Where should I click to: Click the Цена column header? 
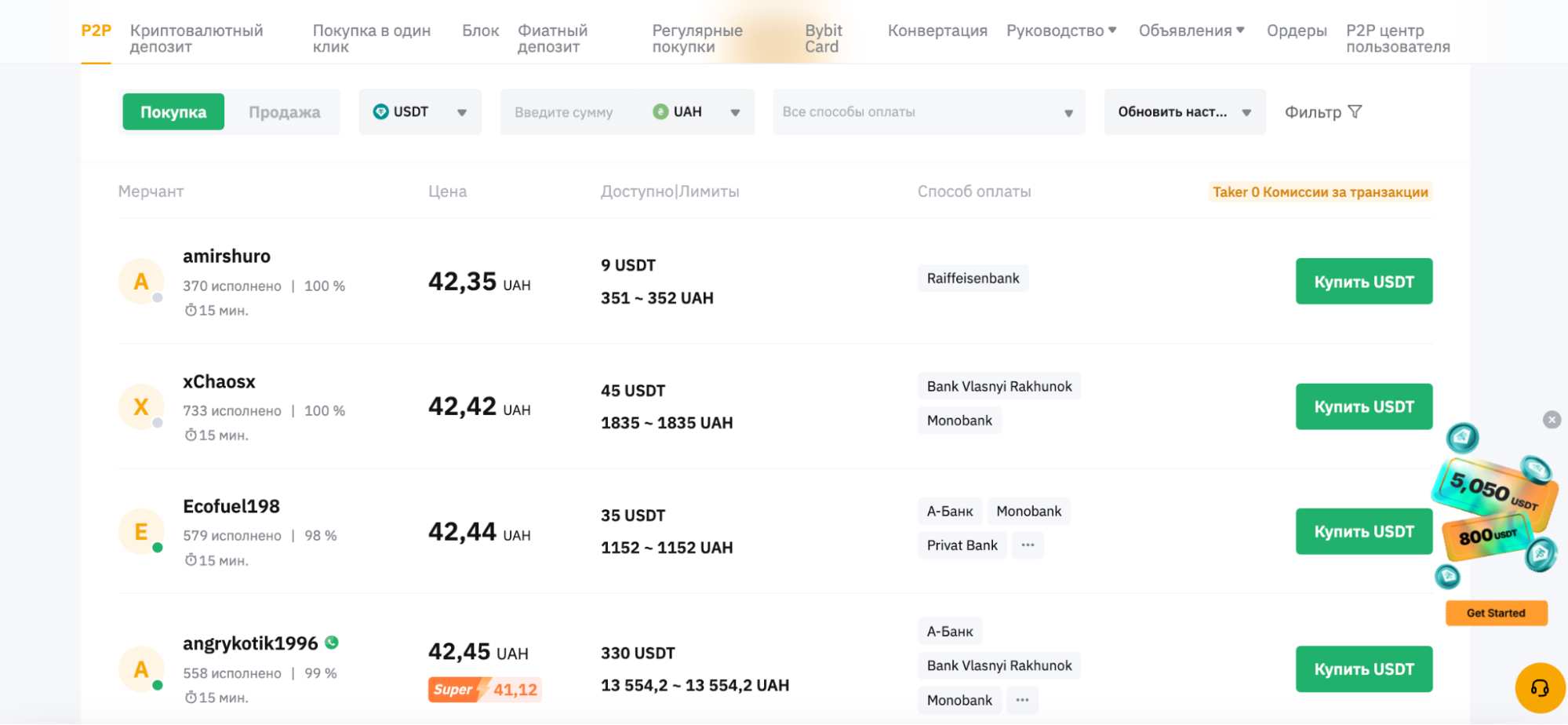point(447,191)
